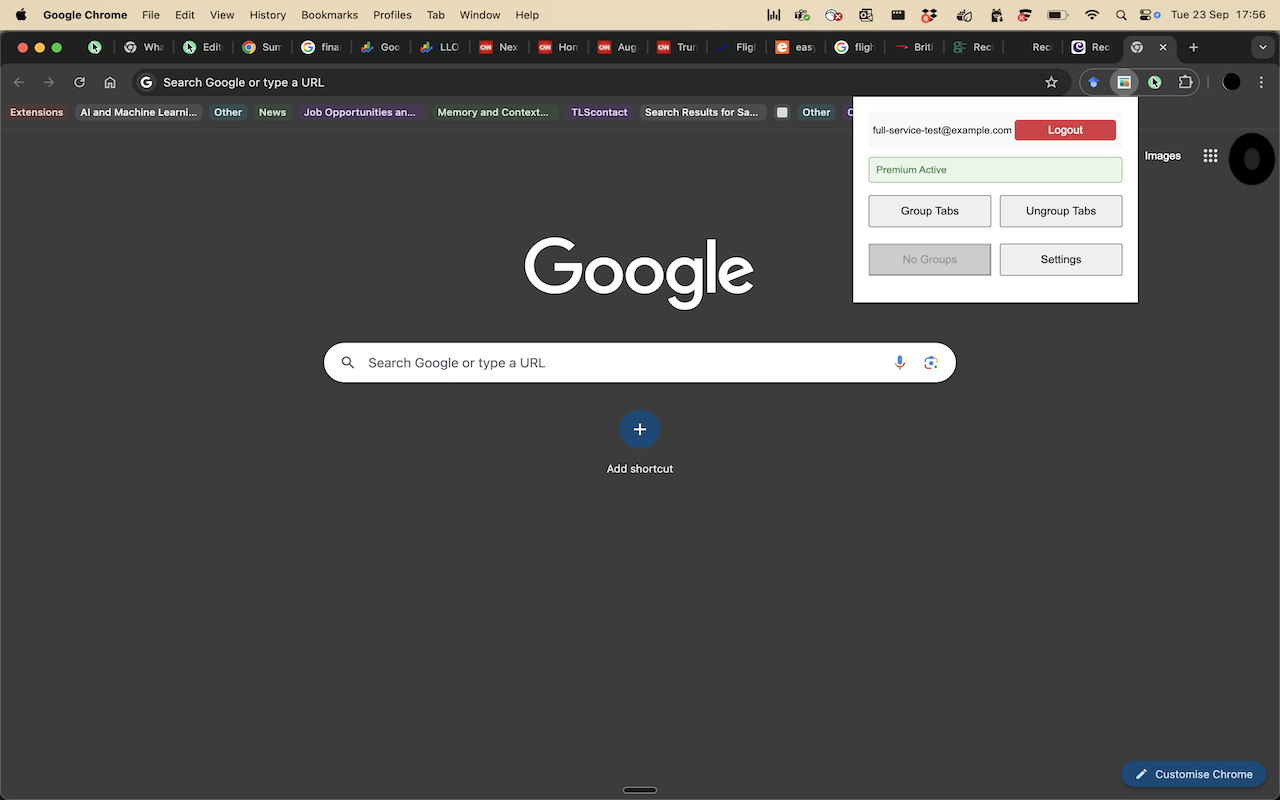This screenshot has width=1280, height=800.
Task: Search by image using Google Lens icon
Action: tap(931, 362)
